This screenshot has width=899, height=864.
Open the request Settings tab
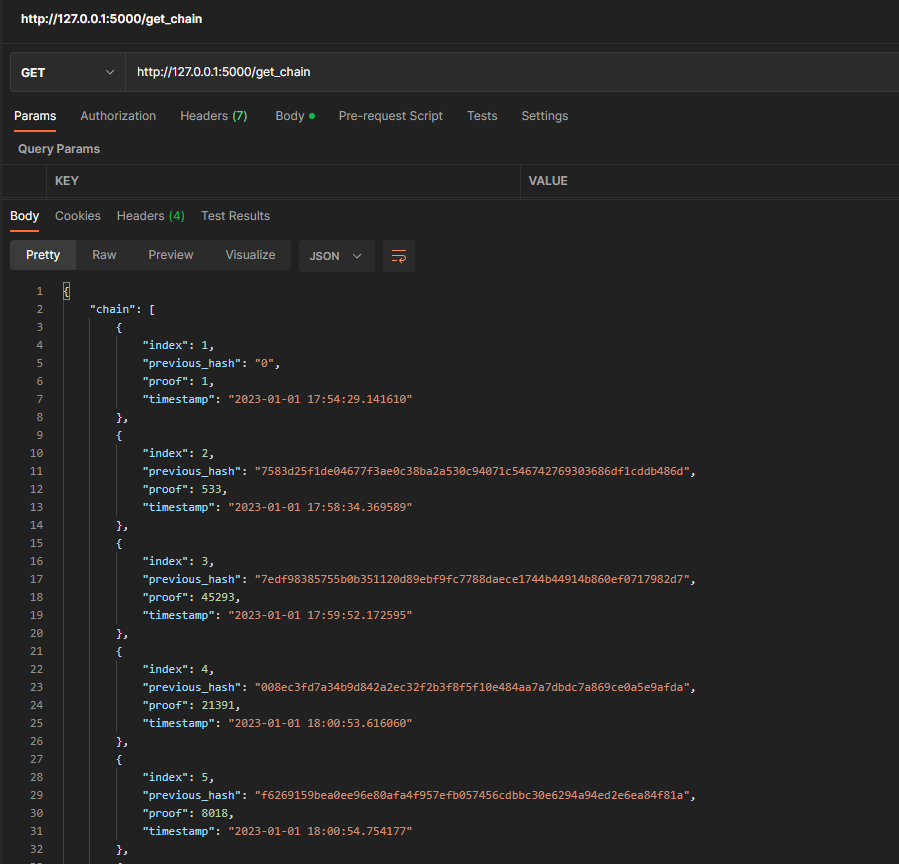click(544, 116)
